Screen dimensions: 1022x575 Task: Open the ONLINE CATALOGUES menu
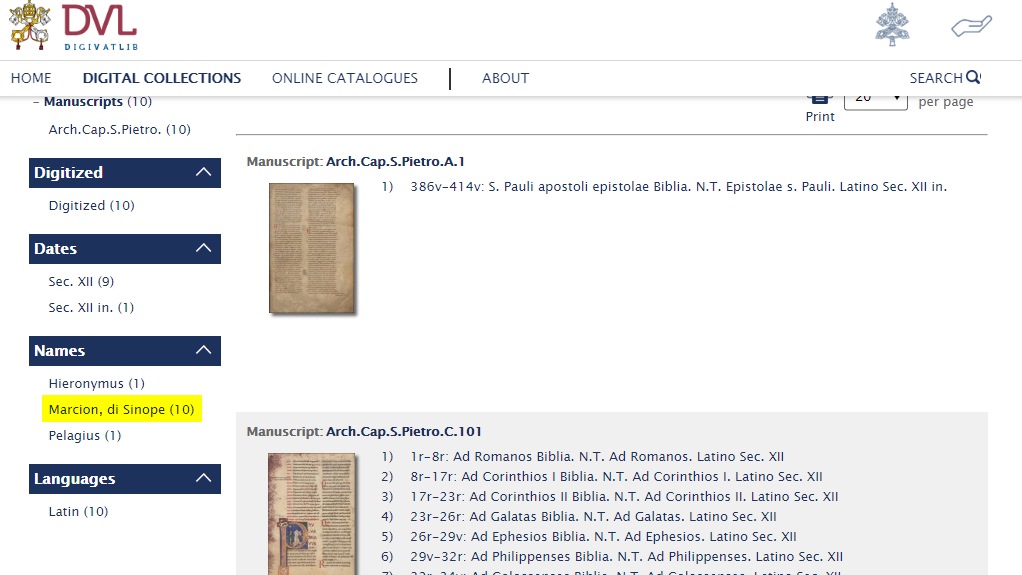pos(345,78)
